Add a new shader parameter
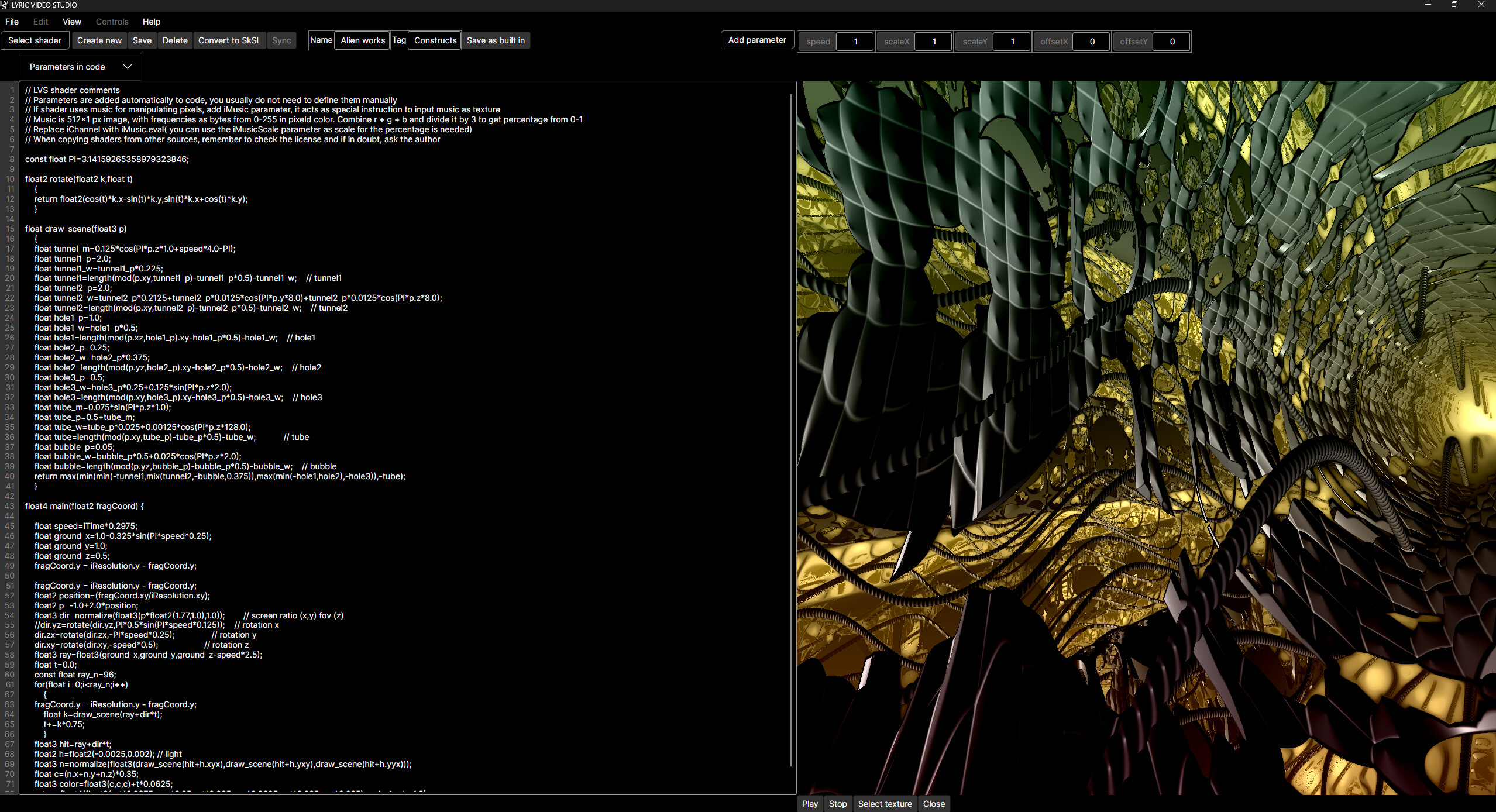This screenshot has width=1496, height=812. tap(756, 40)
